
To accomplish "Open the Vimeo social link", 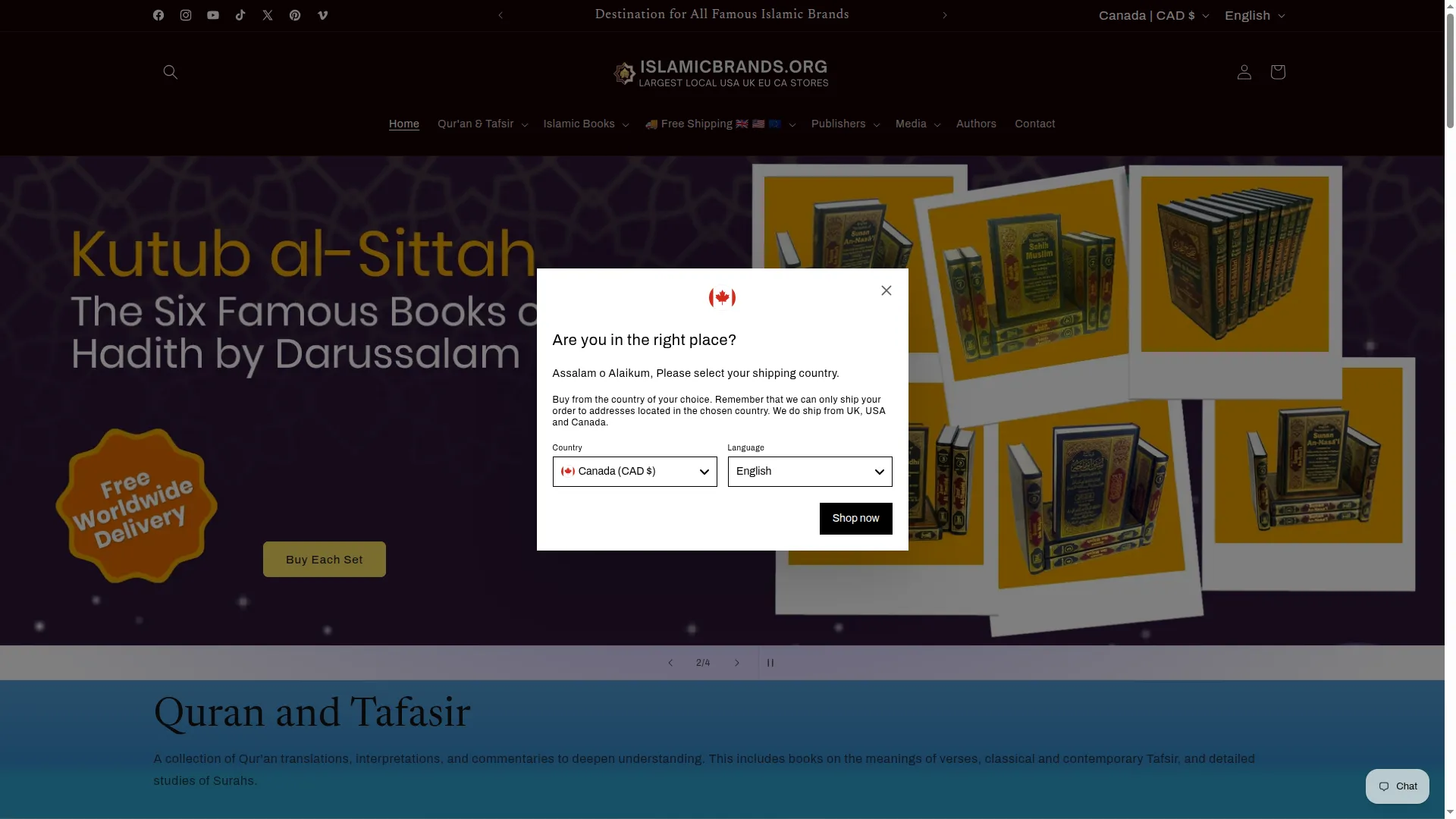I will click(322, 15).
